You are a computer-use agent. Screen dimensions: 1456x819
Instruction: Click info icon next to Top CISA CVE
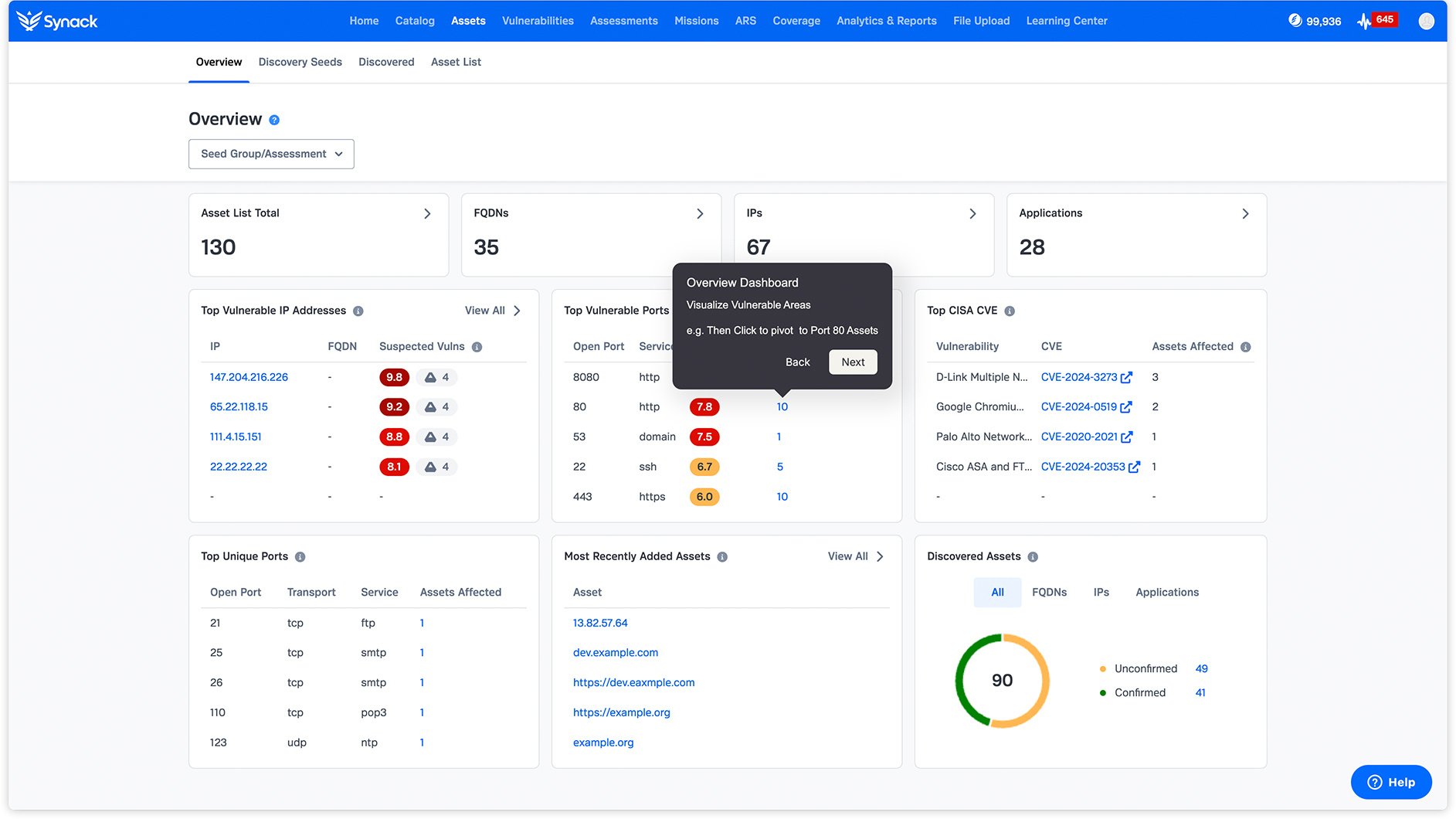pyautogui.click(x=1010, y=311)
